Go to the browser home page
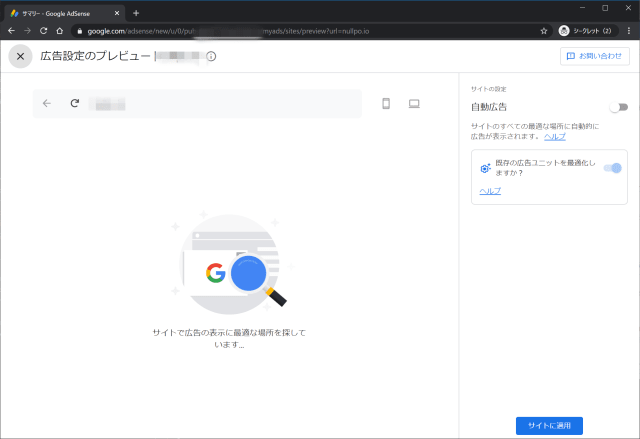This screenshot has height=439, width=640. [60, 31]
